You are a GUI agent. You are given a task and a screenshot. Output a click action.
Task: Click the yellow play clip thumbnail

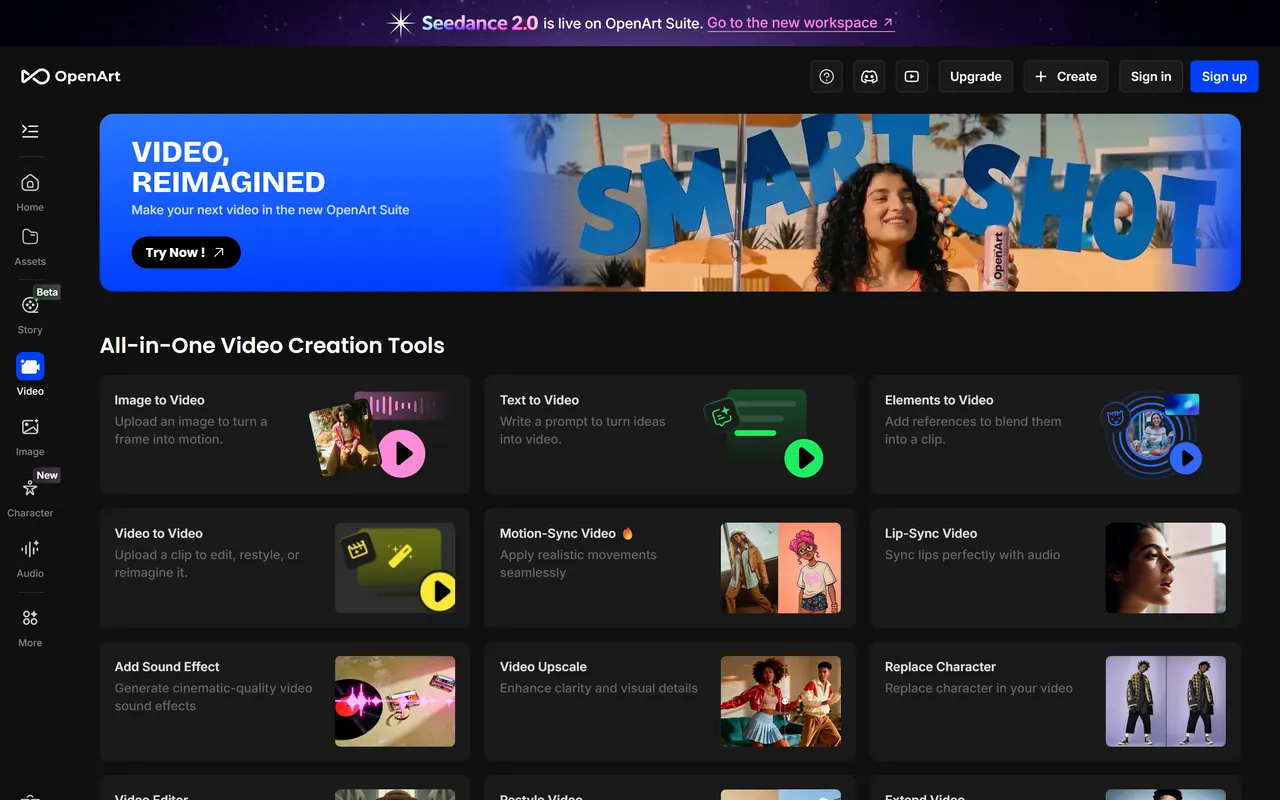pyautogui.click(x=395, y=568)
